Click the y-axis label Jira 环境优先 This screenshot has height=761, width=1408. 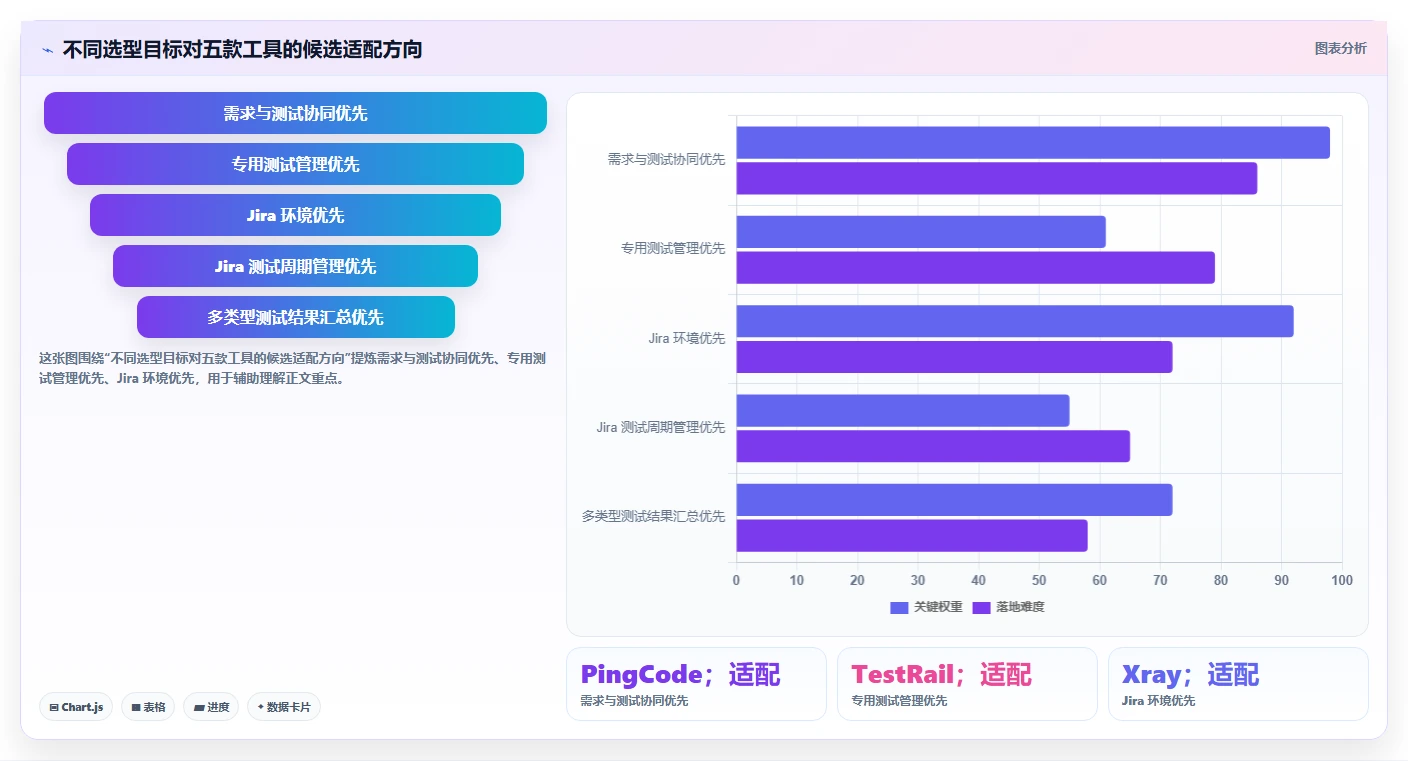pyautogui.click(x=687, y=338)
